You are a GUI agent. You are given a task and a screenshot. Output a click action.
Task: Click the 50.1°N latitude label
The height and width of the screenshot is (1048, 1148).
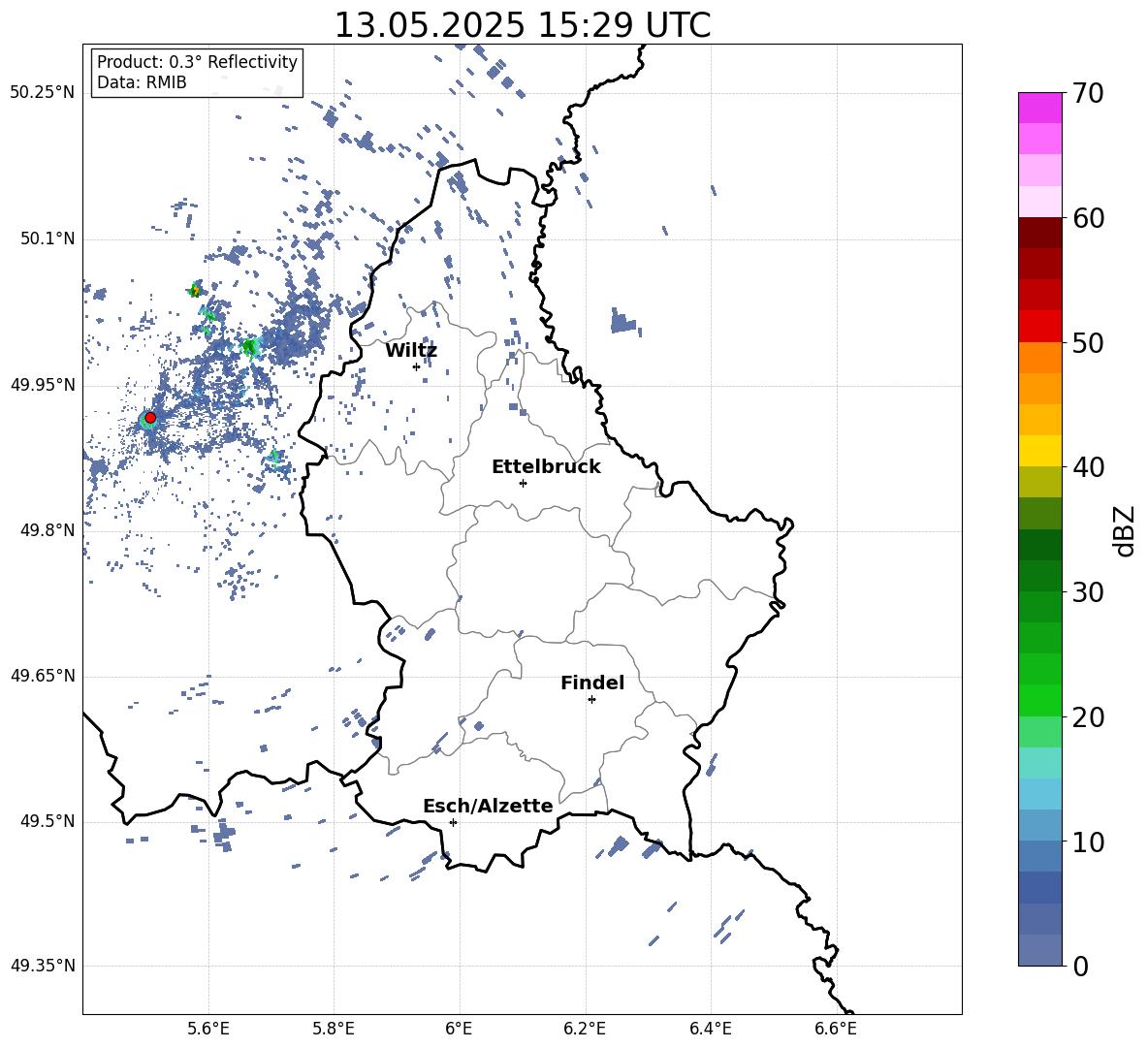pyautogui.click(x=47, y=238)
